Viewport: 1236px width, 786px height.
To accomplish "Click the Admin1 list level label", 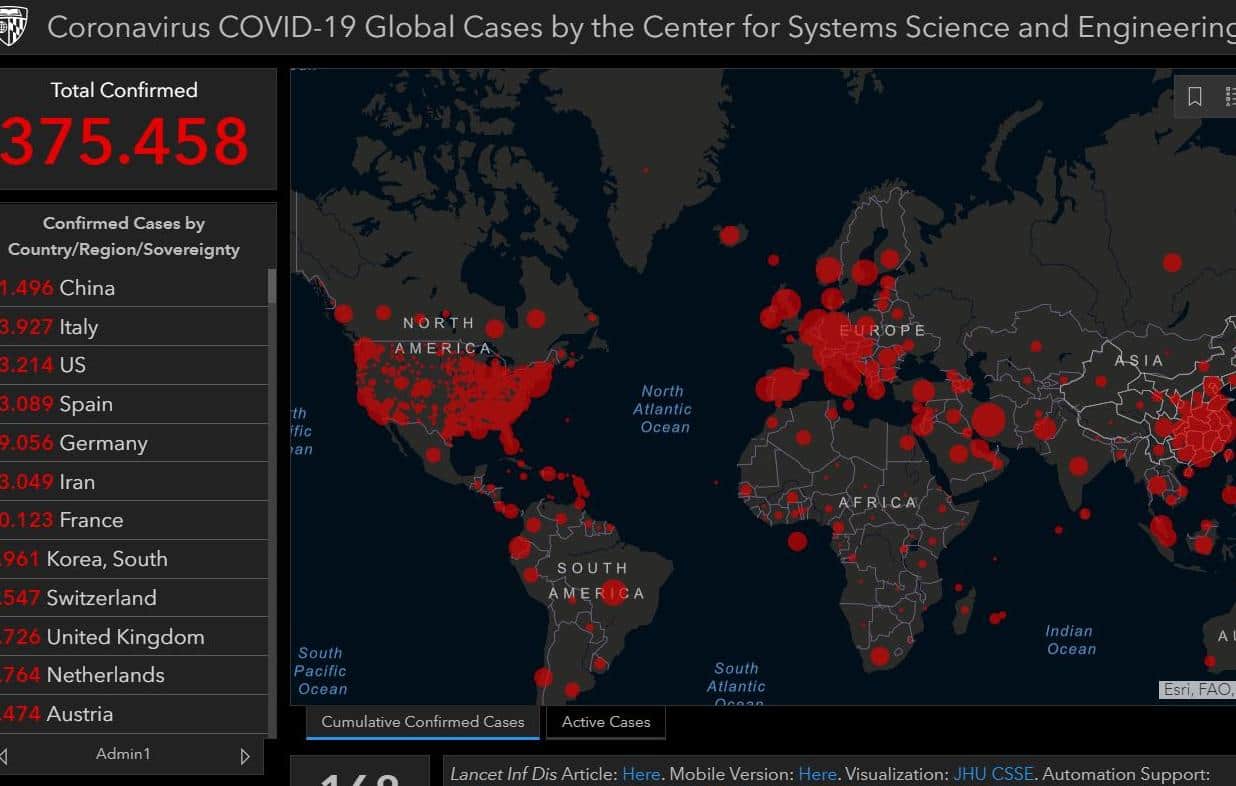I will click(x=123, y=754).
